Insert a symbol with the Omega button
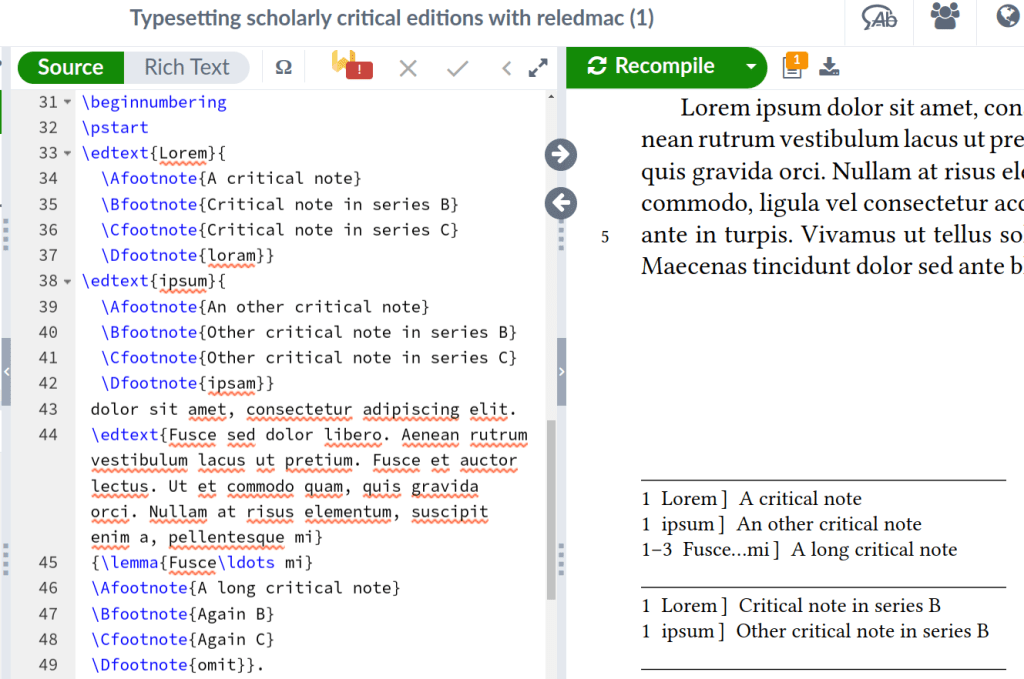Image resolution: width=1024 pixels, height=679 pixels. pos(284,68)
